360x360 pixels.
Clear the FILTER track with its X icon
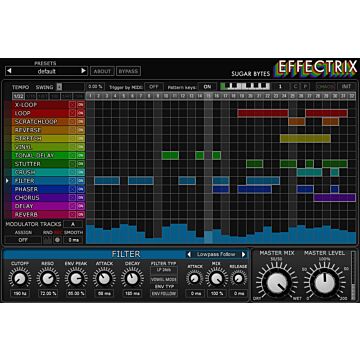[x=72, y=181]
